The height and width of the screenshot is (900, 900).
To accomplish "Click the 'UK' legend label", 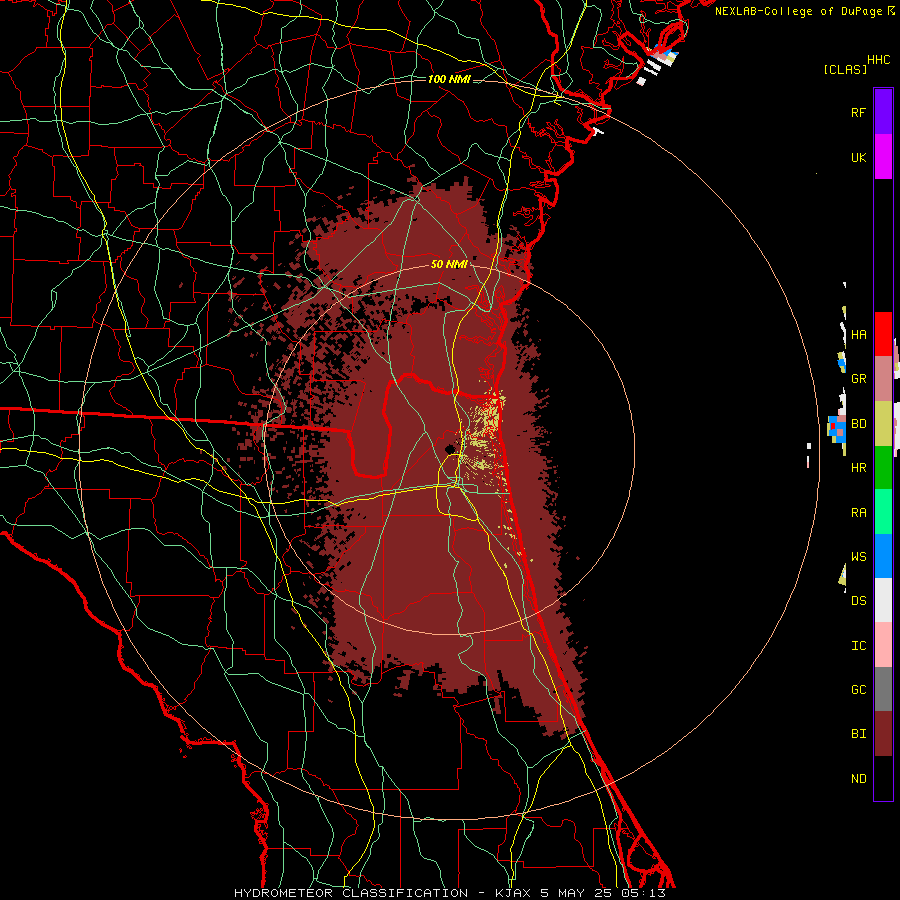I will pos(859,157).
